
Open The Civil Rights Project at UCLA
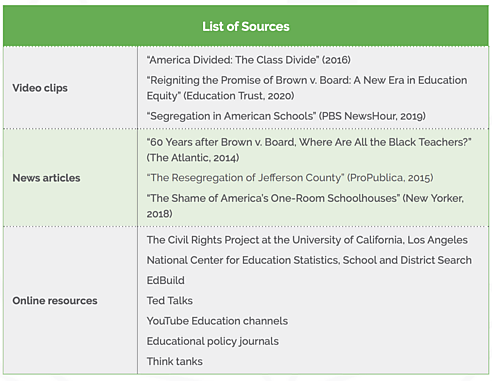[x=307, y=240]
